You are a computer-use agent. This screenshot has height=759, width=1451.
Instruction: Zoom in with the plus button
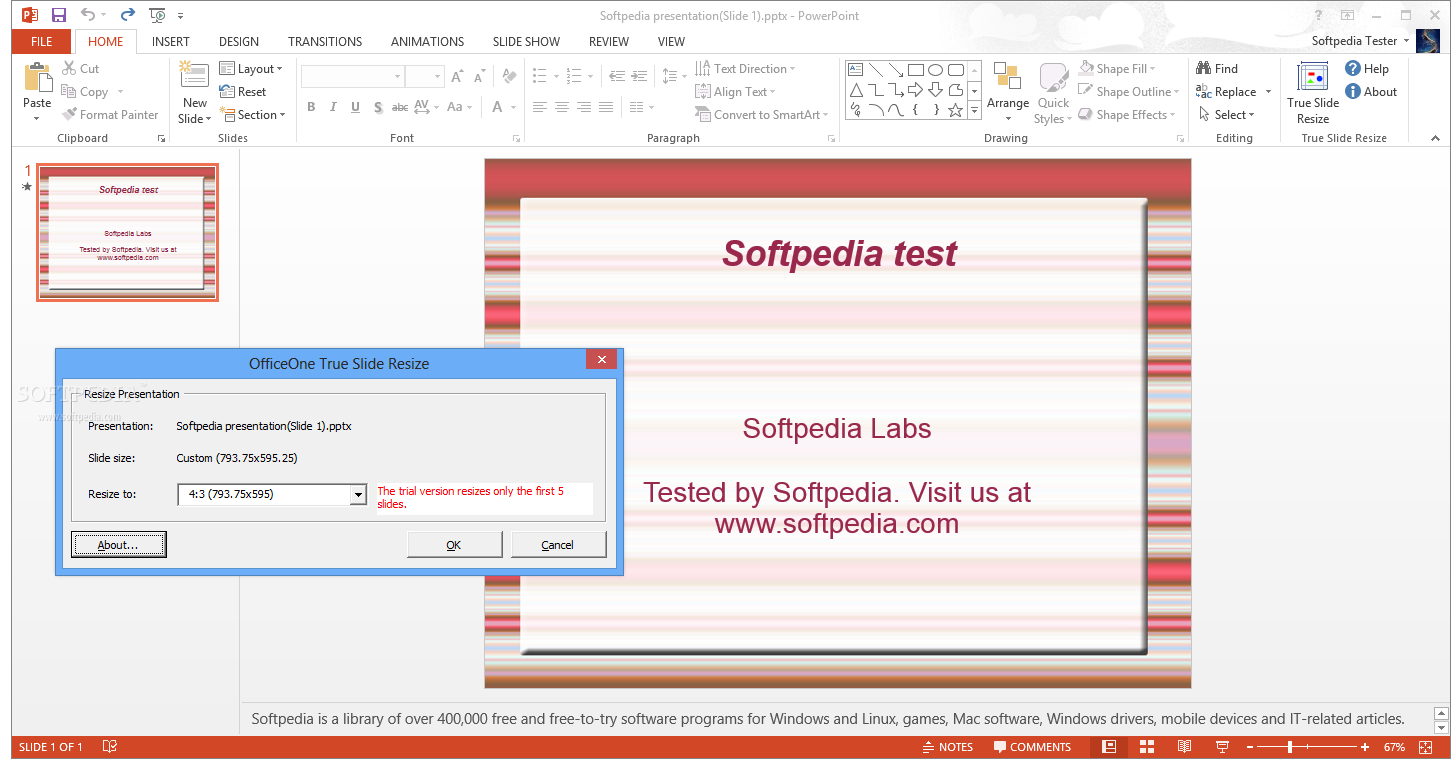[1364, 747]
